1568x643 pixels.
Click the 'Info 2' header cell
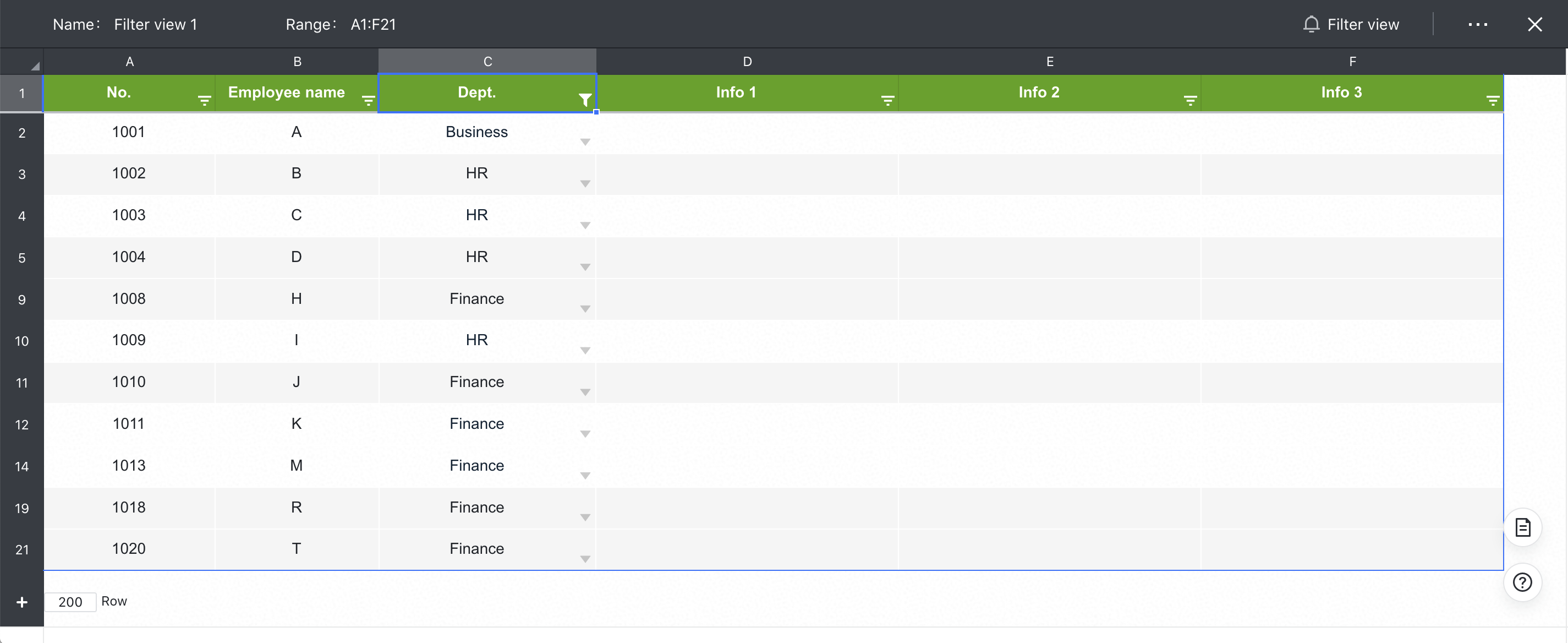coord(1049,93)
